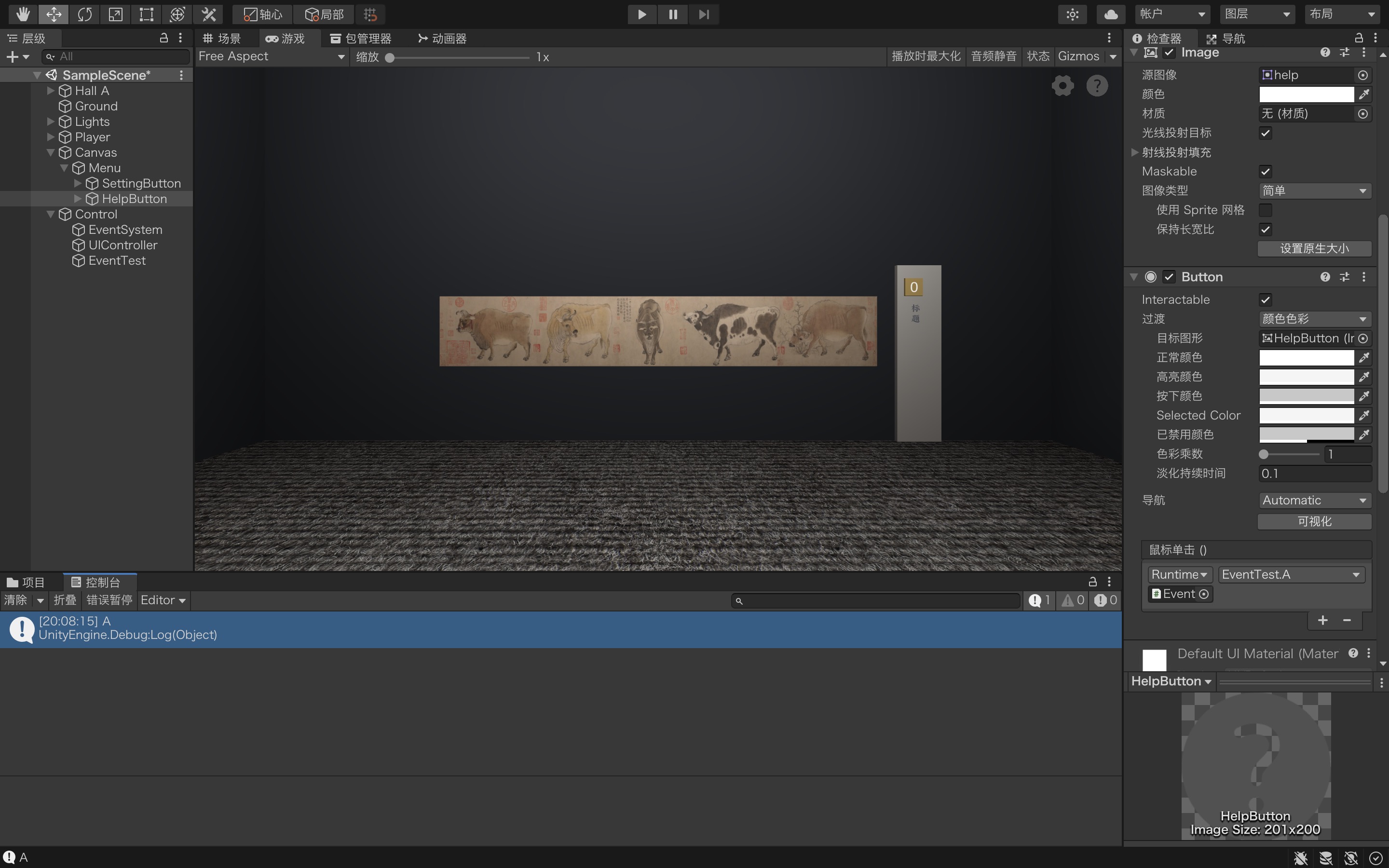Image resolution: width=1389 pixels, height=868 pixels.
Task: Select the Hand tool in toolbar
Action: pyautogui.click(x=22, y=14)
